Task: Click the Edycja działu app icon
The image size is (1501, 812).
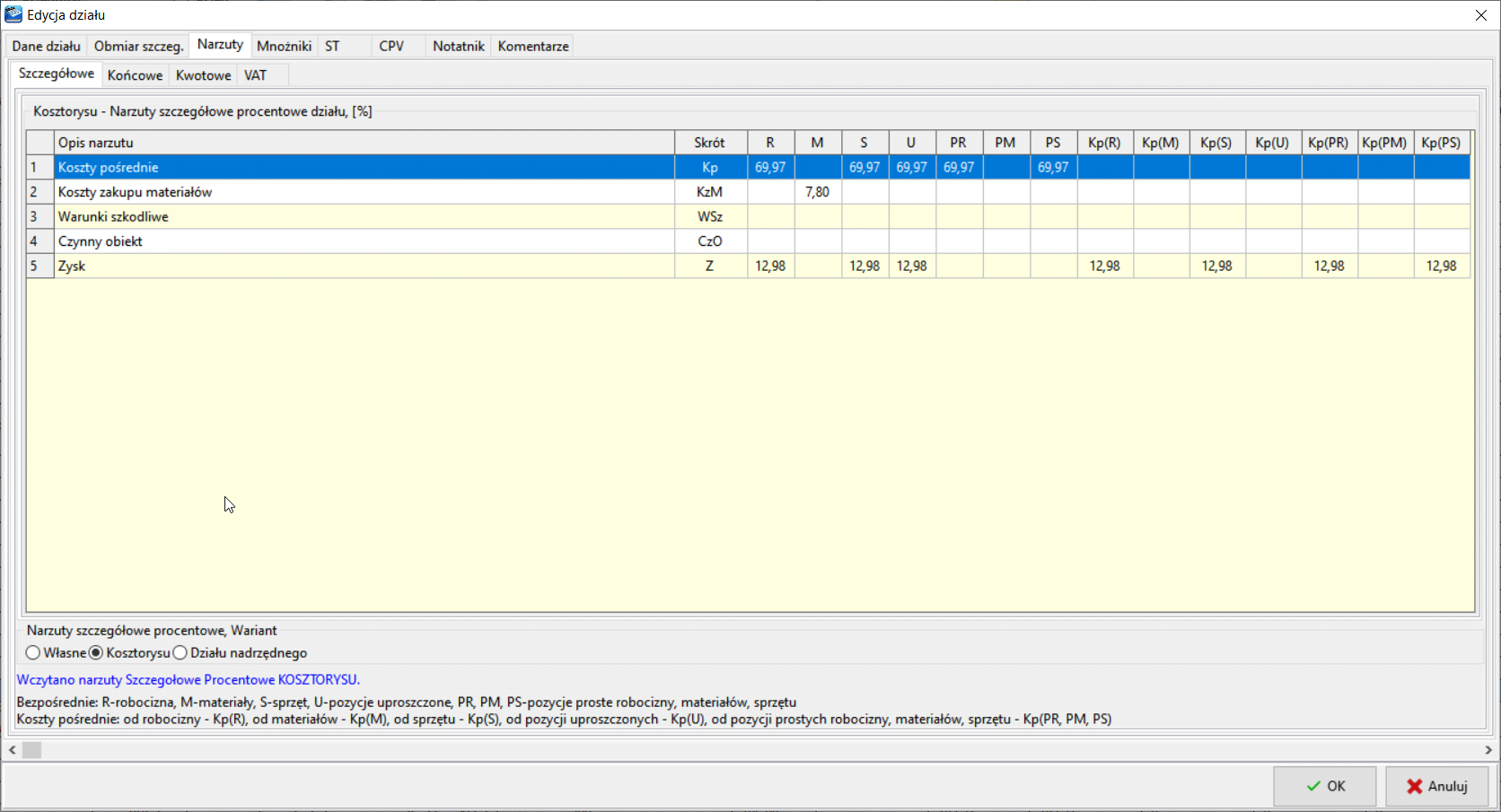Action: pos(13,14)
